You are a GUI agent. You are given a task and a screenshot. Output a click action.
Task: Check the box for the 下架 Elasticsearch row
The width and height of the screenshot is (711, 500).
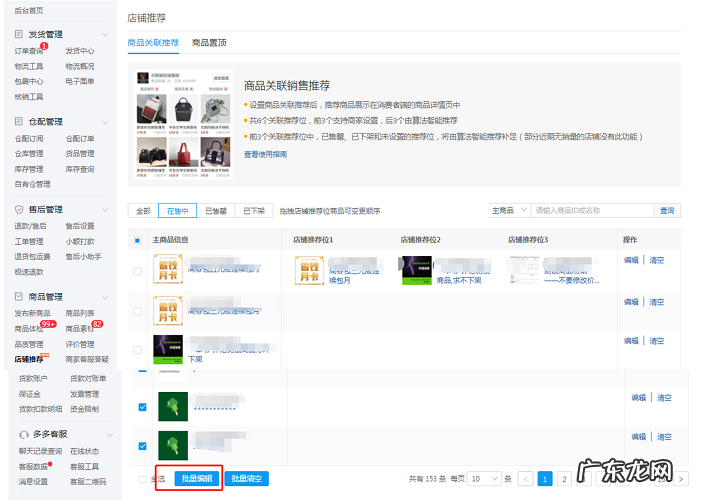point(137,350)
